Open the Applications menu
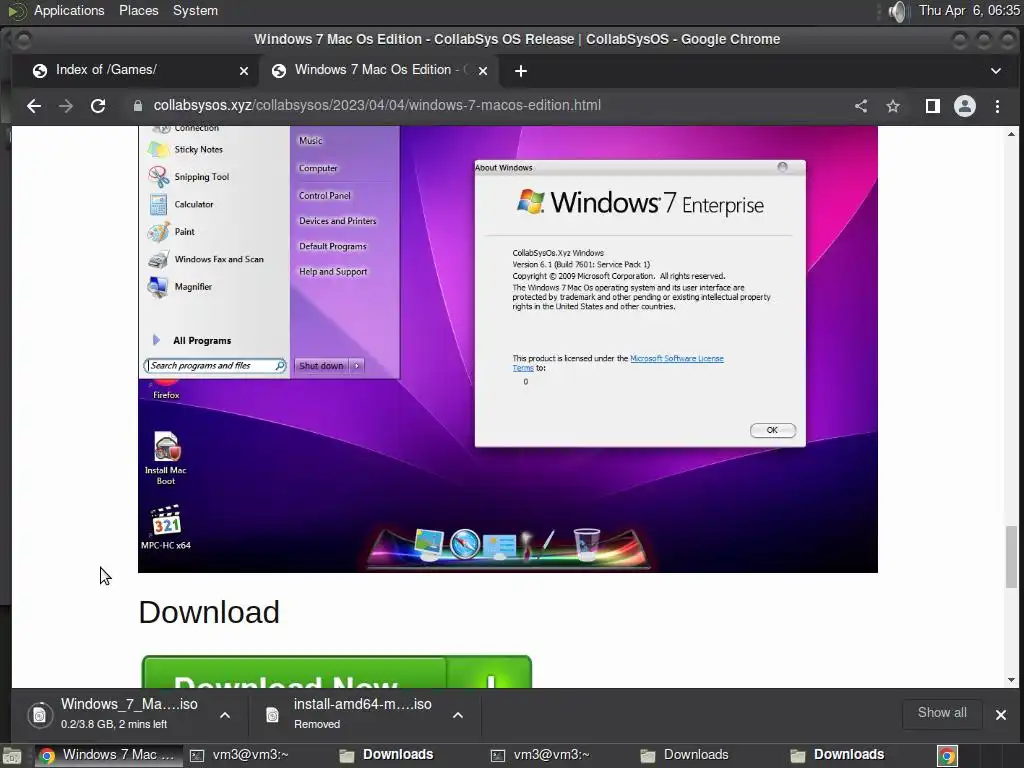 (x=69, y=10)
